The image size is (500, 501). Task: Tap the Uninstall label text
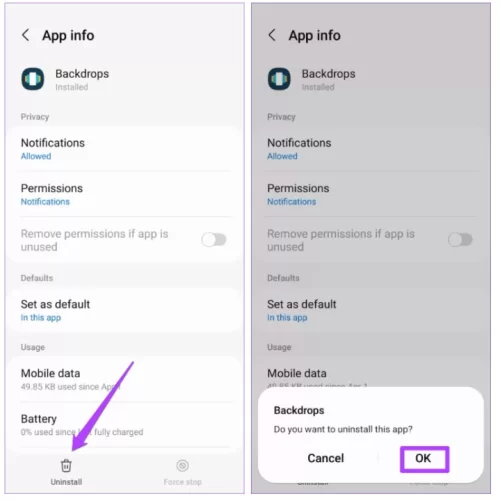(66, 482)
